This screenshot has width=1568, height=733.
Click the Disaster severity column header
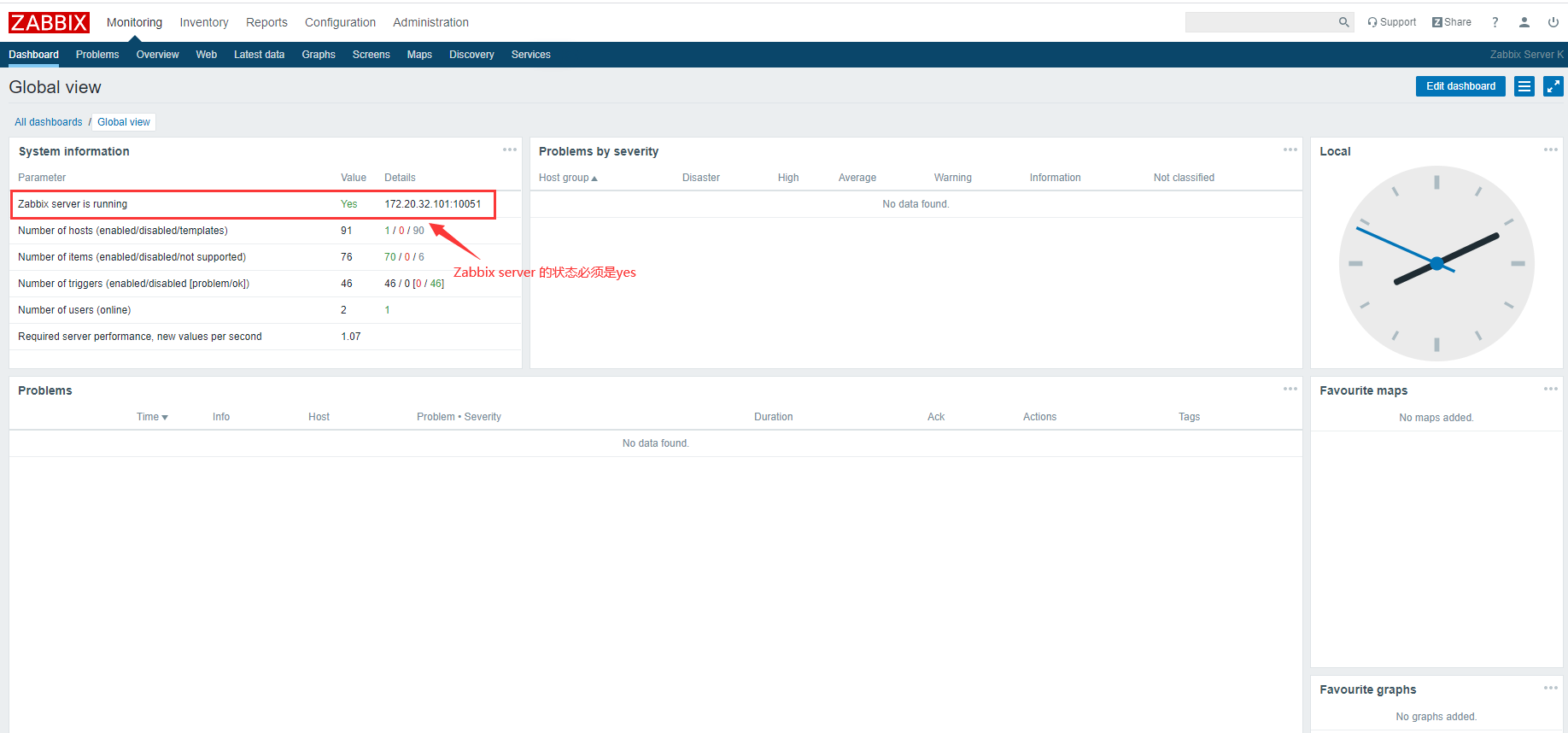[x=700, y=178]
